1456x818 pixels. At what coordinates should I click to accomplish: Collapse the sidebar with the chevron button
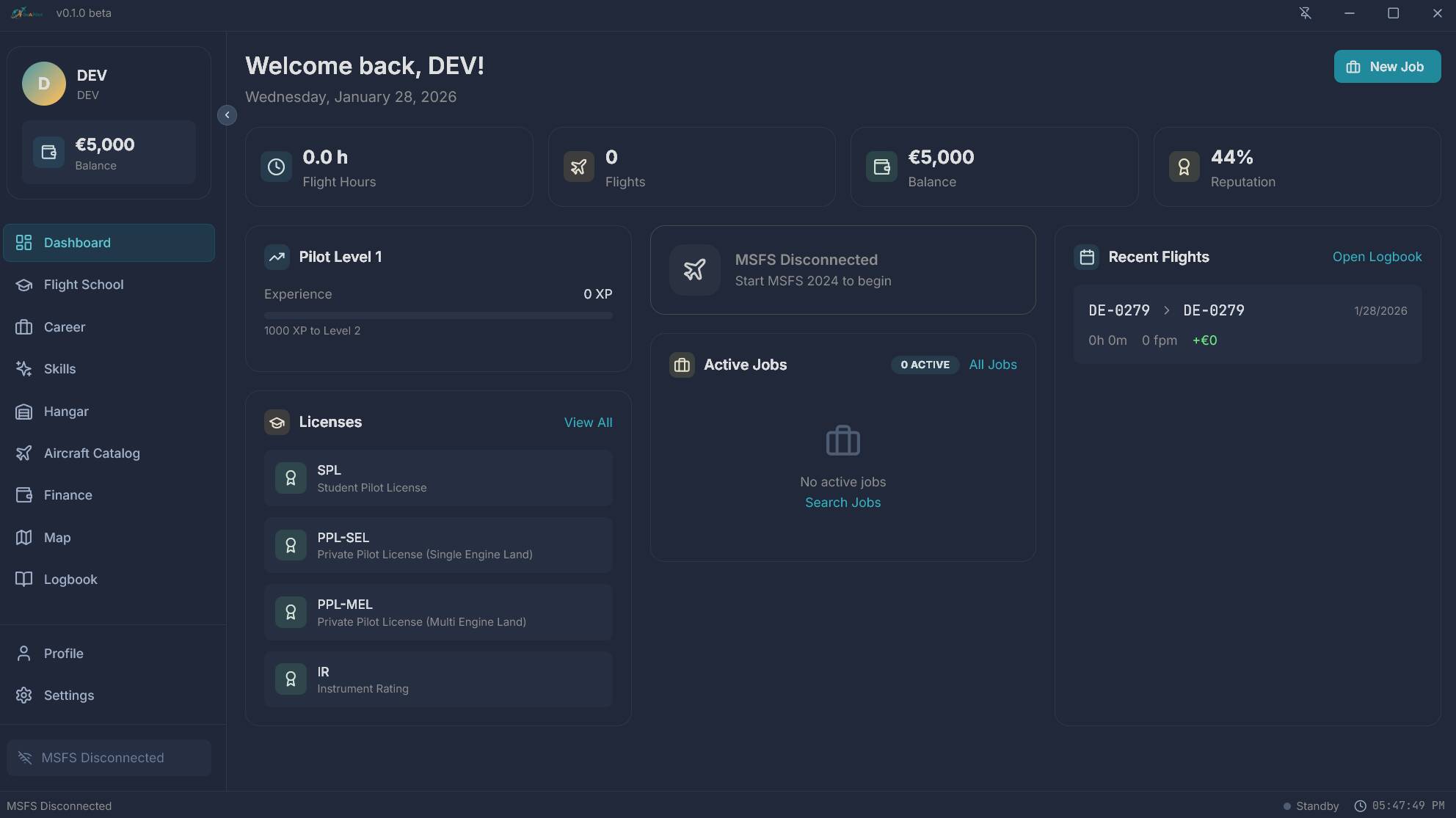(x=227, y=115)
